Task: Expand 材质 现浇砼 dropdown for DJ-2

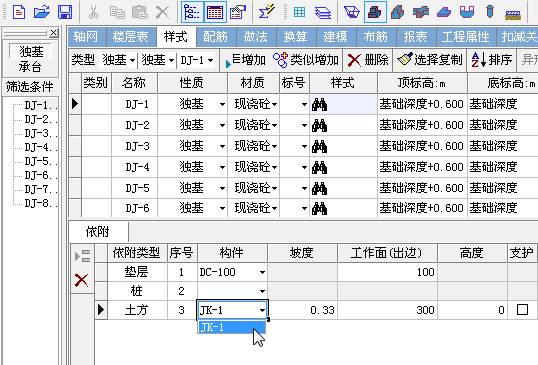Action: [x=274, y=126]
